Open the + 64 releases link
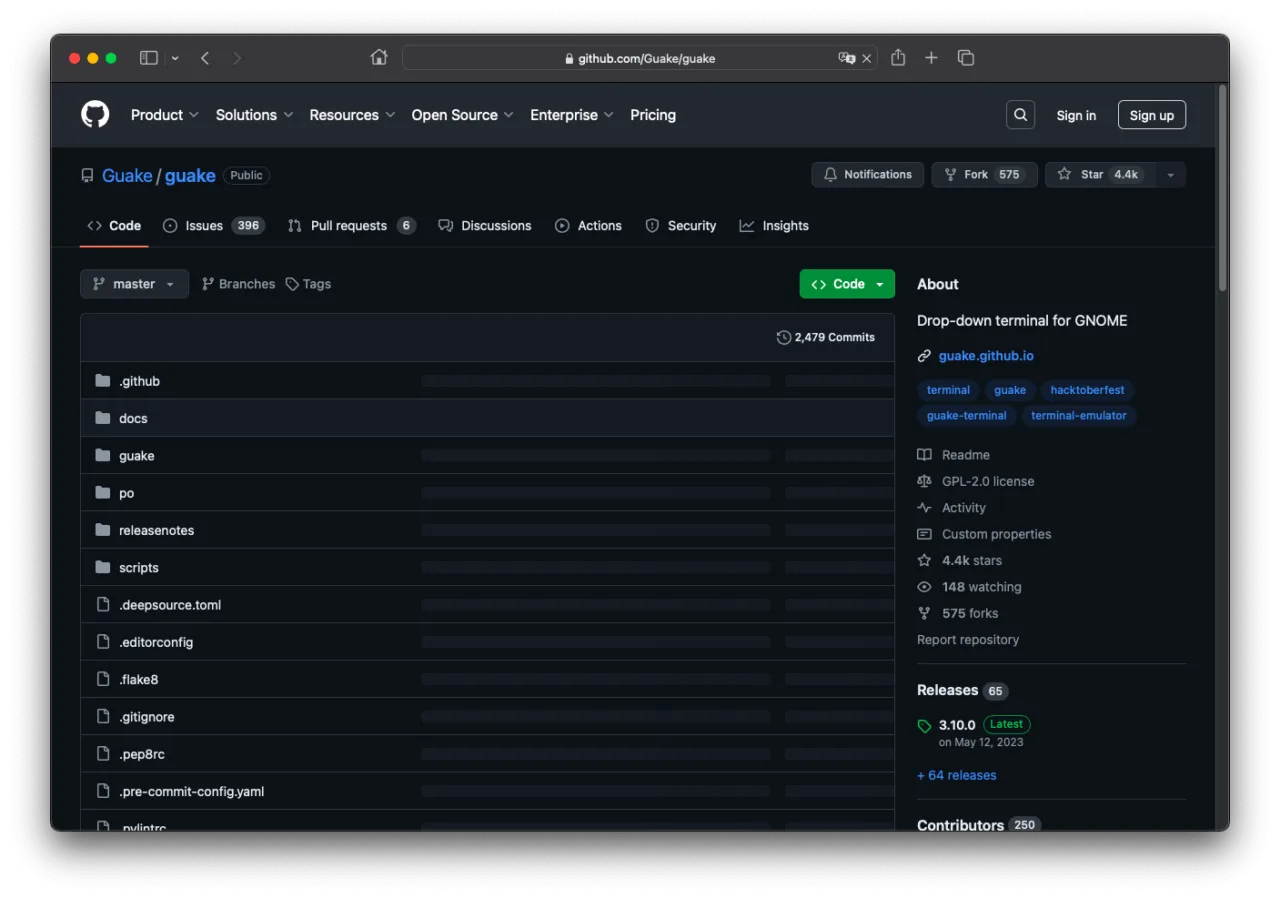 click(x=957, y=775)
